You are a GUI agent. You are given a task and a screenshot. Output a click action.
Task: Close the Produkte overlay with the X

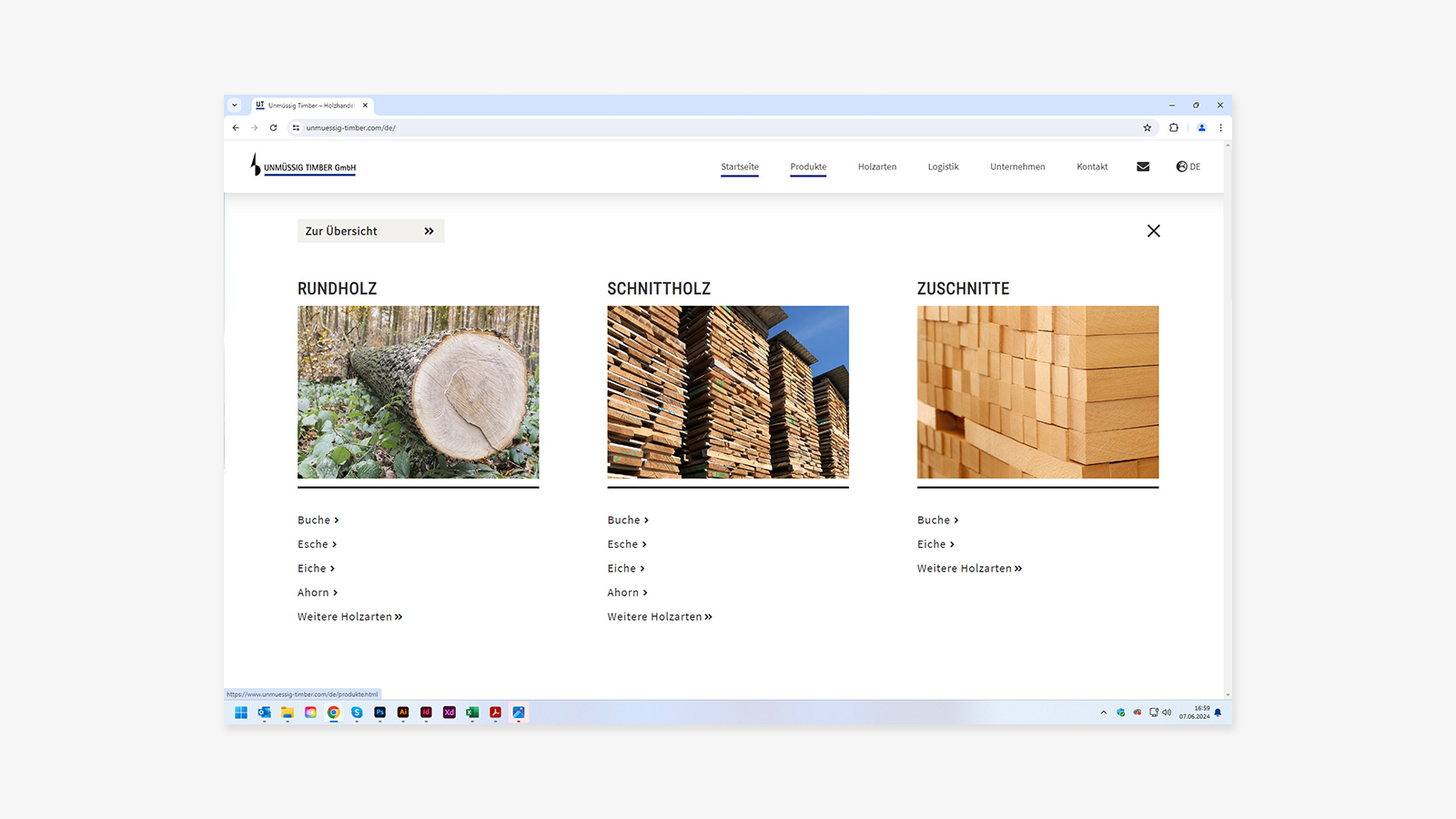1154,231
